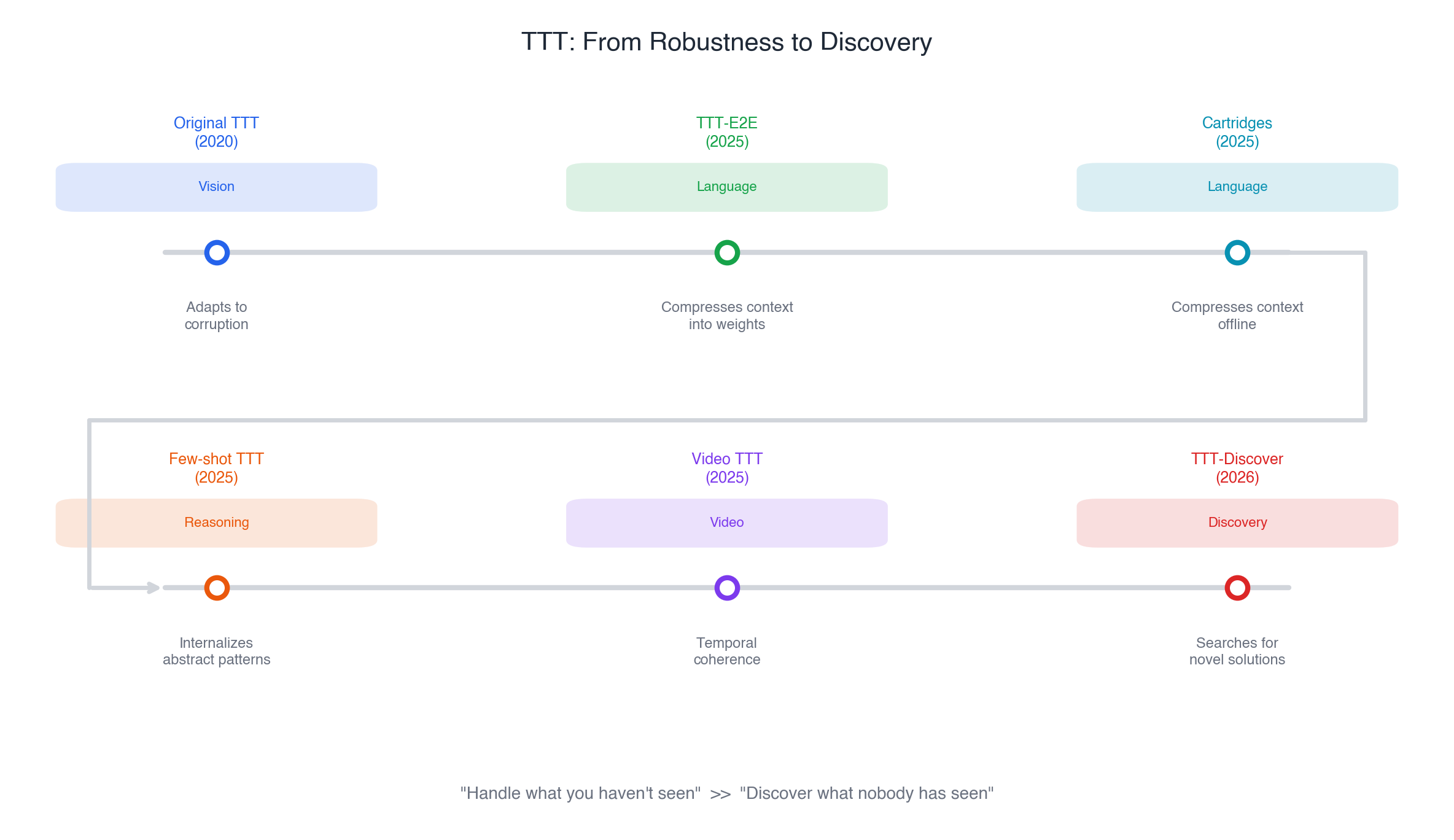Click the 'Compresses context into weights' caption
Viewport: 1454px width, 840px height.
pyautogui.click(x=727, y=316)
